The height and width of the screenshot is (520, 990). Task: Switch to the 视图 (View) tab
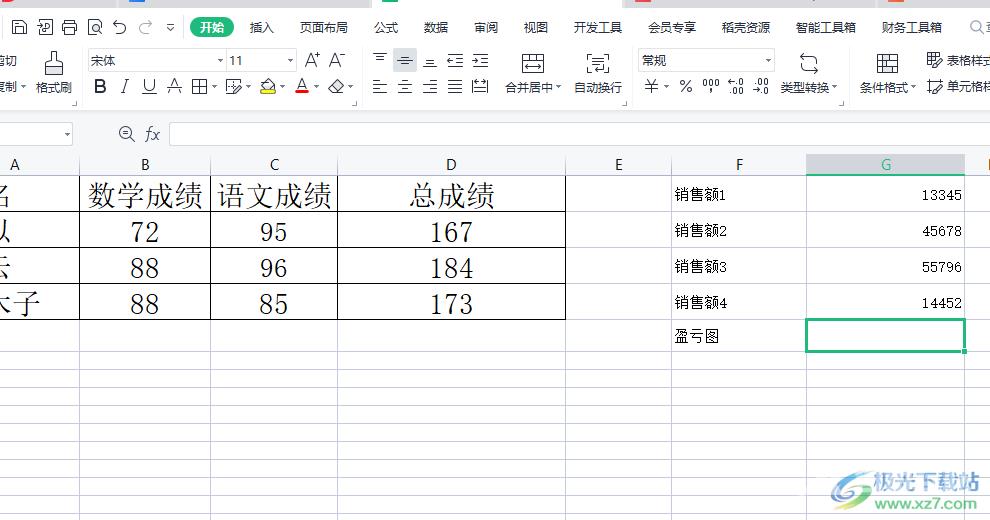pos(535,28)
